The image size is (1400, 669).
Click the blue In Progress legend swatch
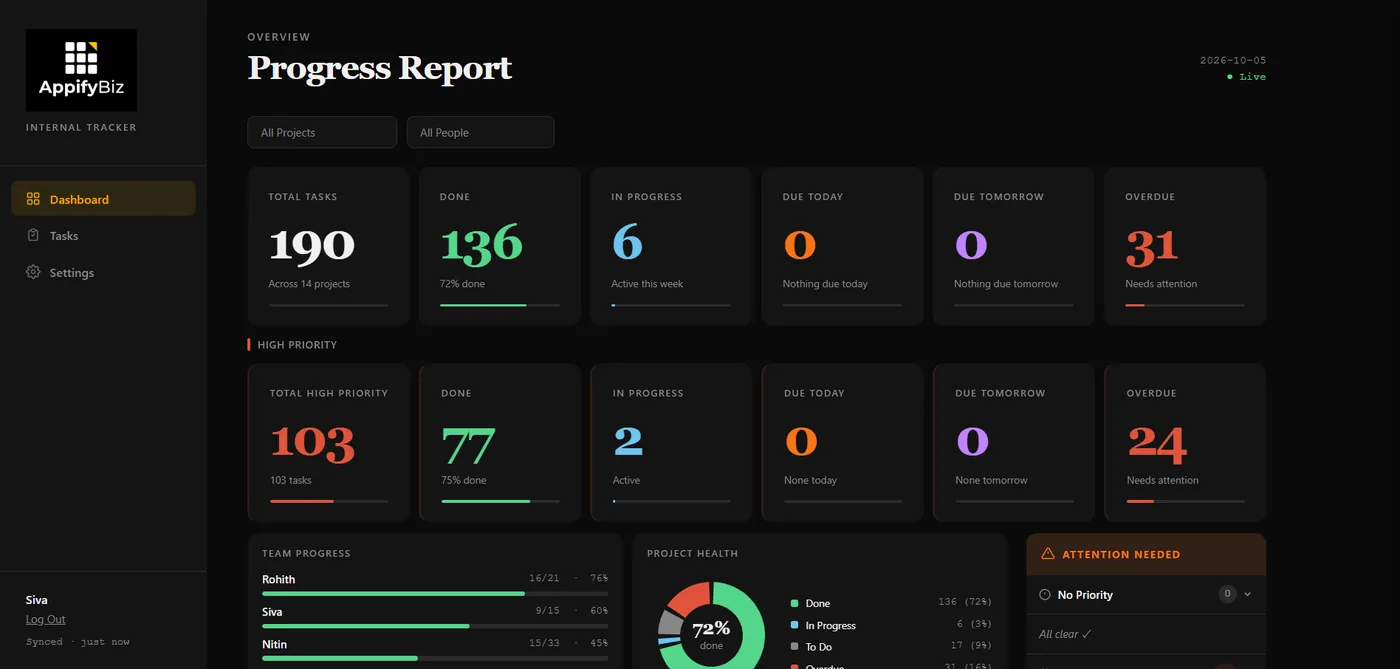click(x=794, y=625)
